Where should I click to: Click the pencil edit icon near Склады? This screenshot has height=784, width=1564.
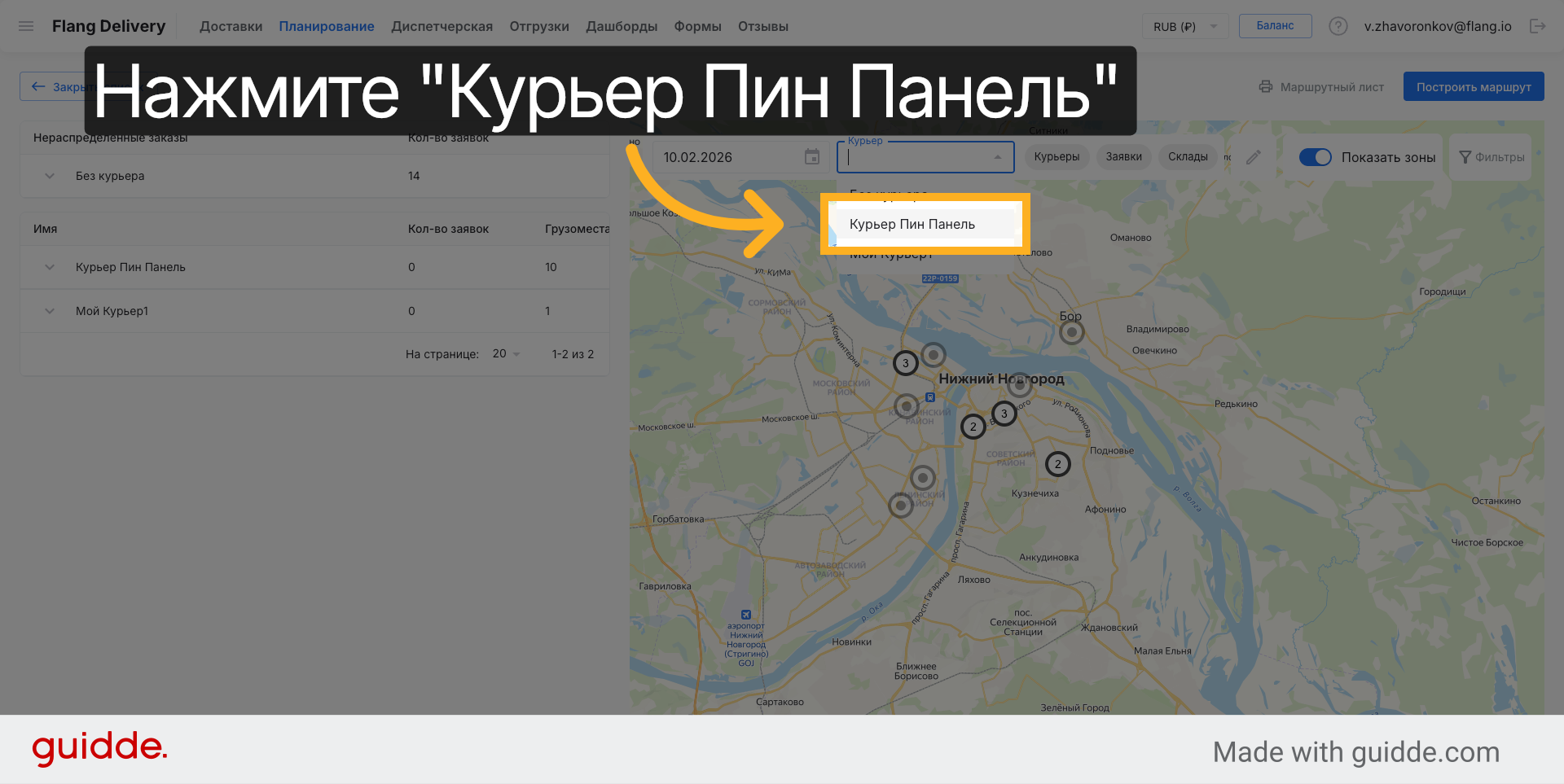1254,156
